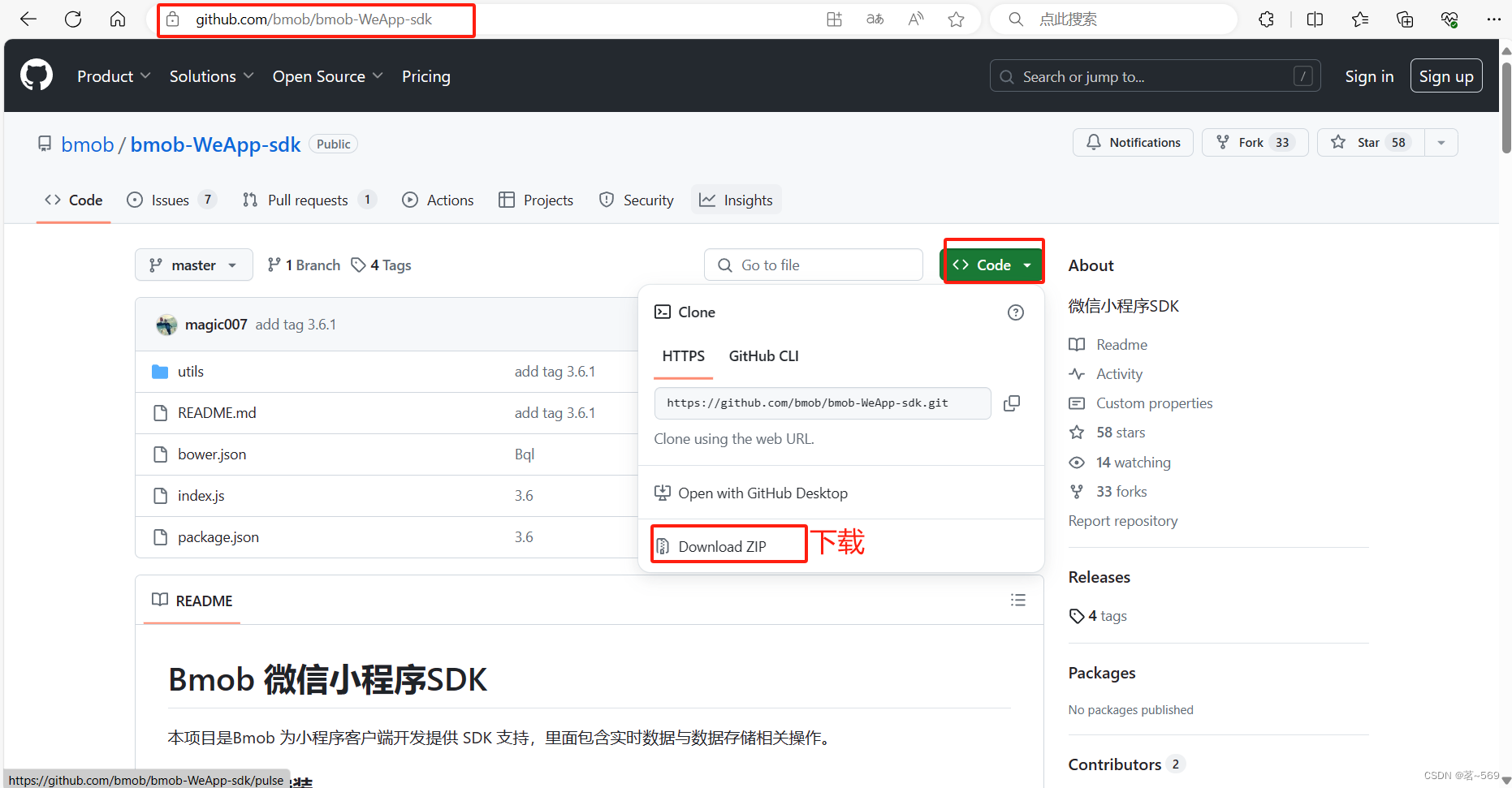Image resolution: width=1512 pixels, height=788 pixels.
Task: Click the browser back arrow
Action: pos(28,19)
